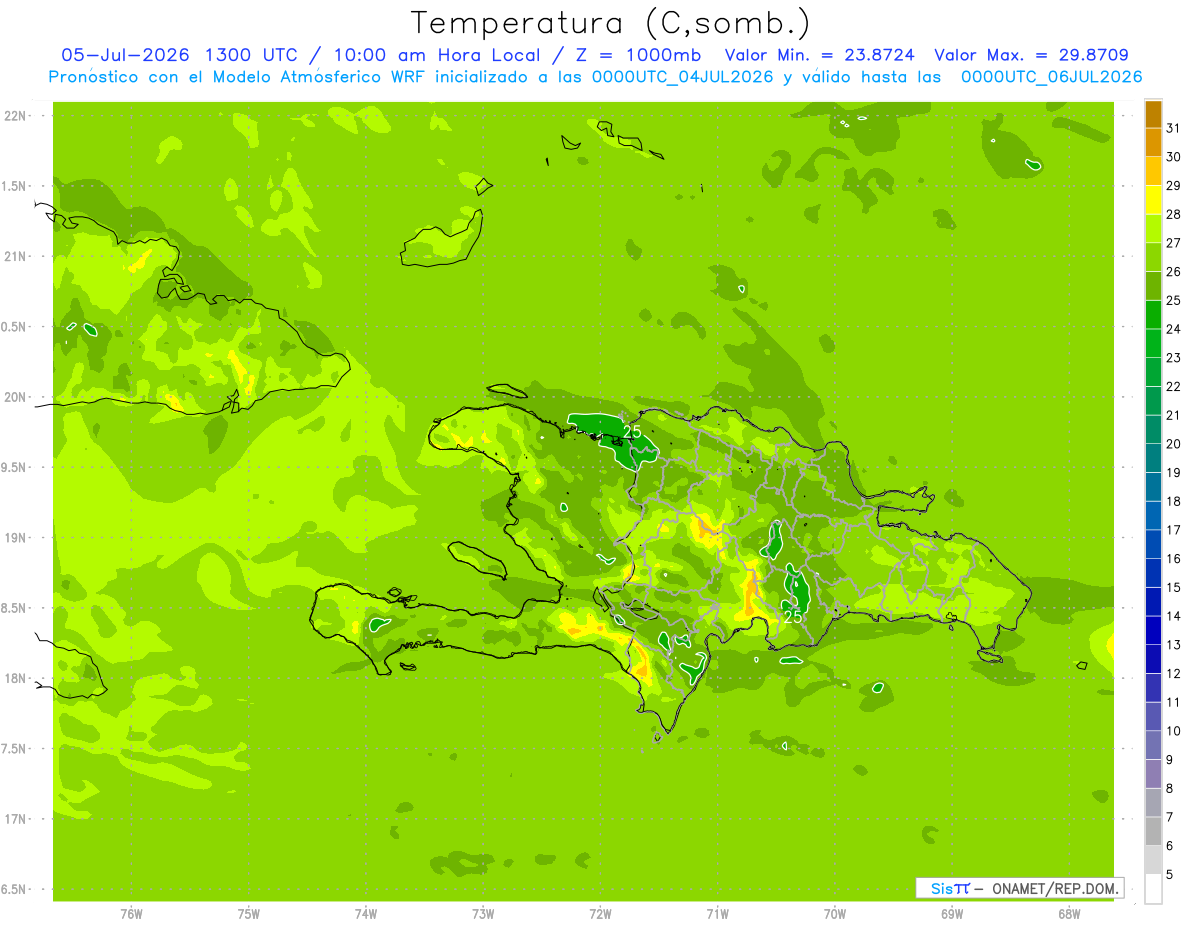Click the purple legend swatch between 8 and 9

[1153, 774]
